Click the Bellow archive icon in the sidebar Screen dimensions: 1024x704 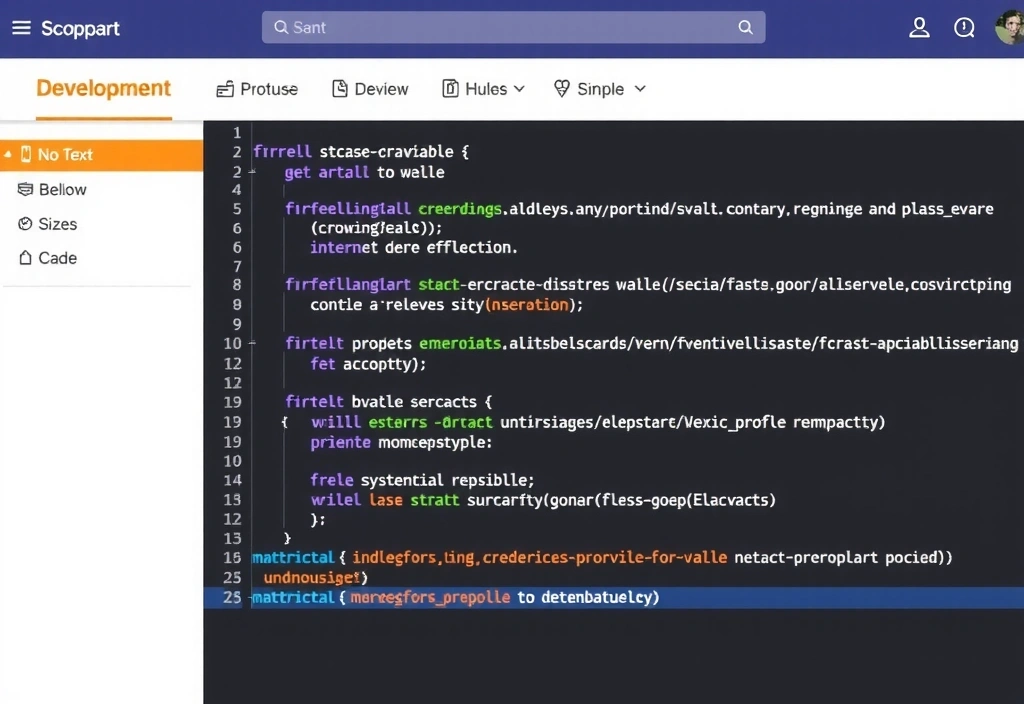pyautogui.click(x=24, y=189)
